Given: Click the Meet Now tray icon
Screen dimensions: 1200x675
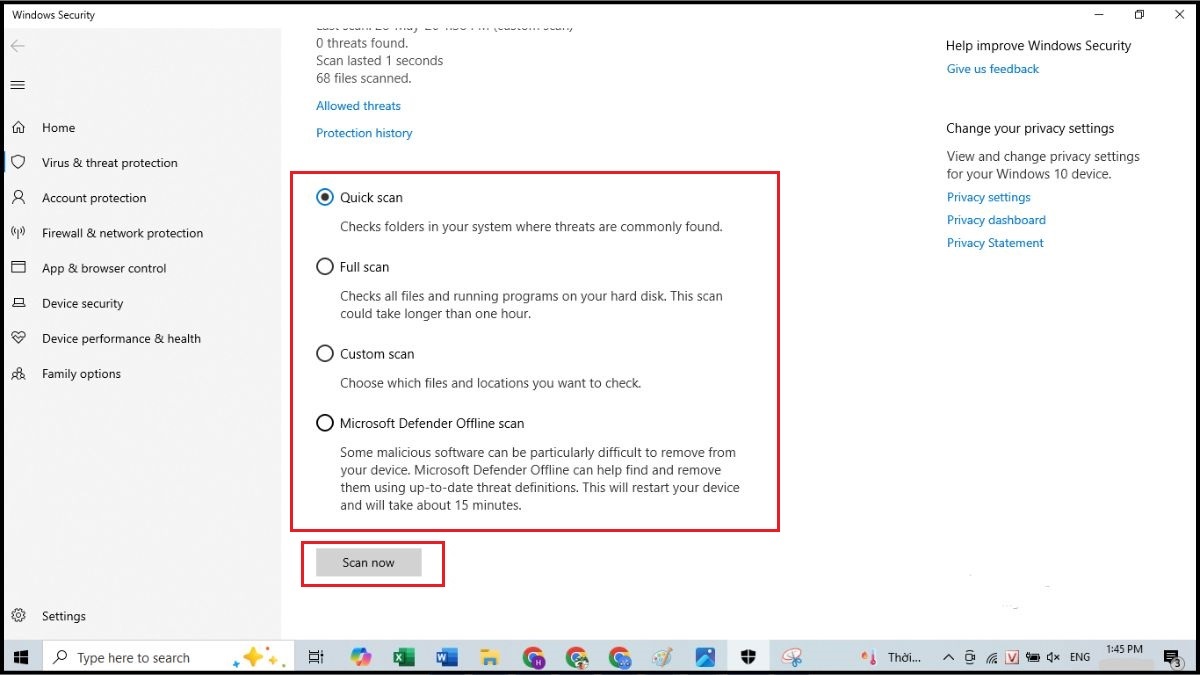Looking at the screenshot, I should (x=970, y=657).
